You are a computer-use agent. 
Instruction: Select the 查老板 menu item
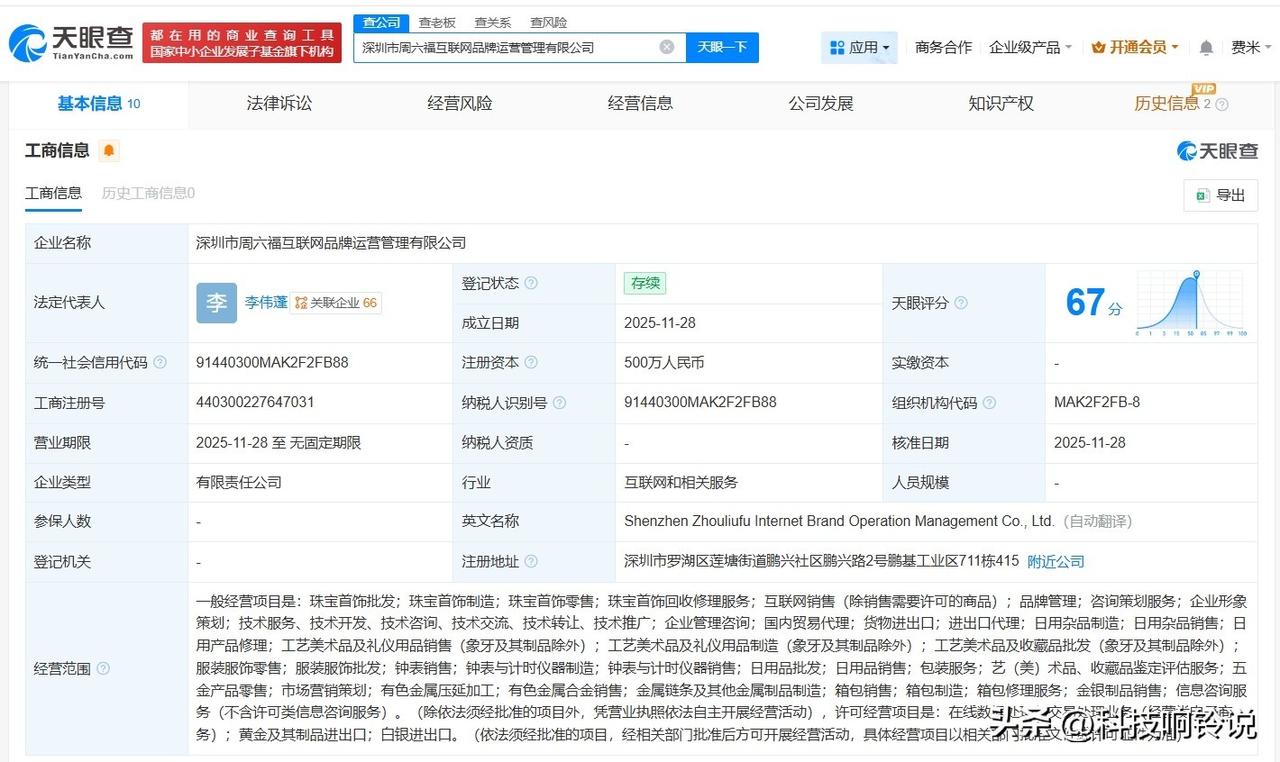point(435,21)
